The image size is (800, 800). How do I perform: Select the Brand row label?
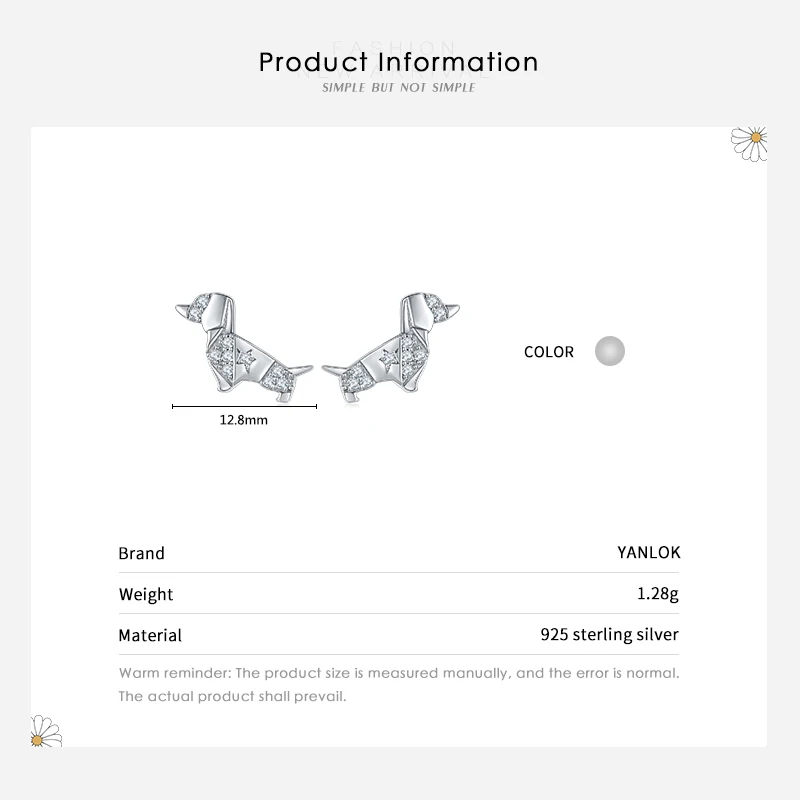click(141, 553)
